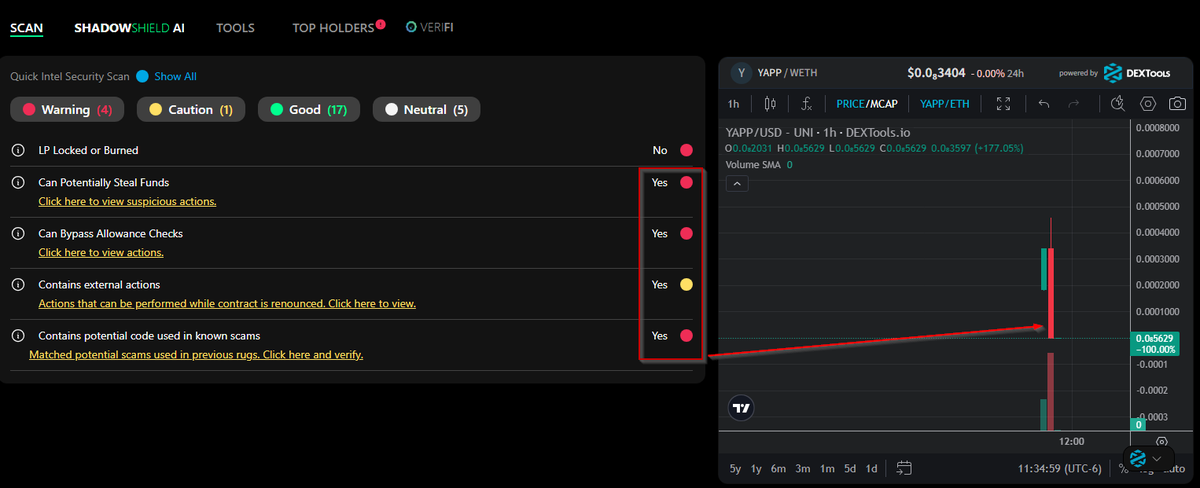Expand the DEXTools floating widget chevron

pos(1157,458)
